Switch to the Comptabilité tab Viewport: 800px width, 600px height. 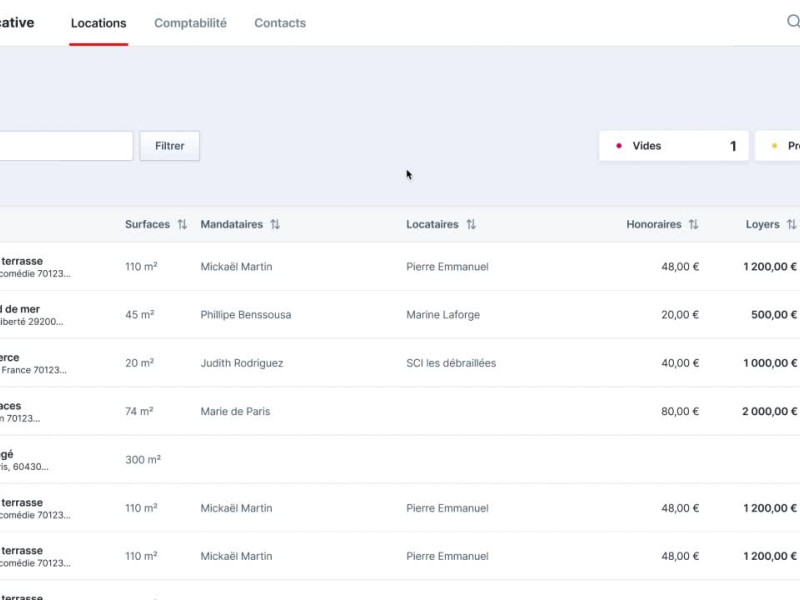(x=190, y=23)
